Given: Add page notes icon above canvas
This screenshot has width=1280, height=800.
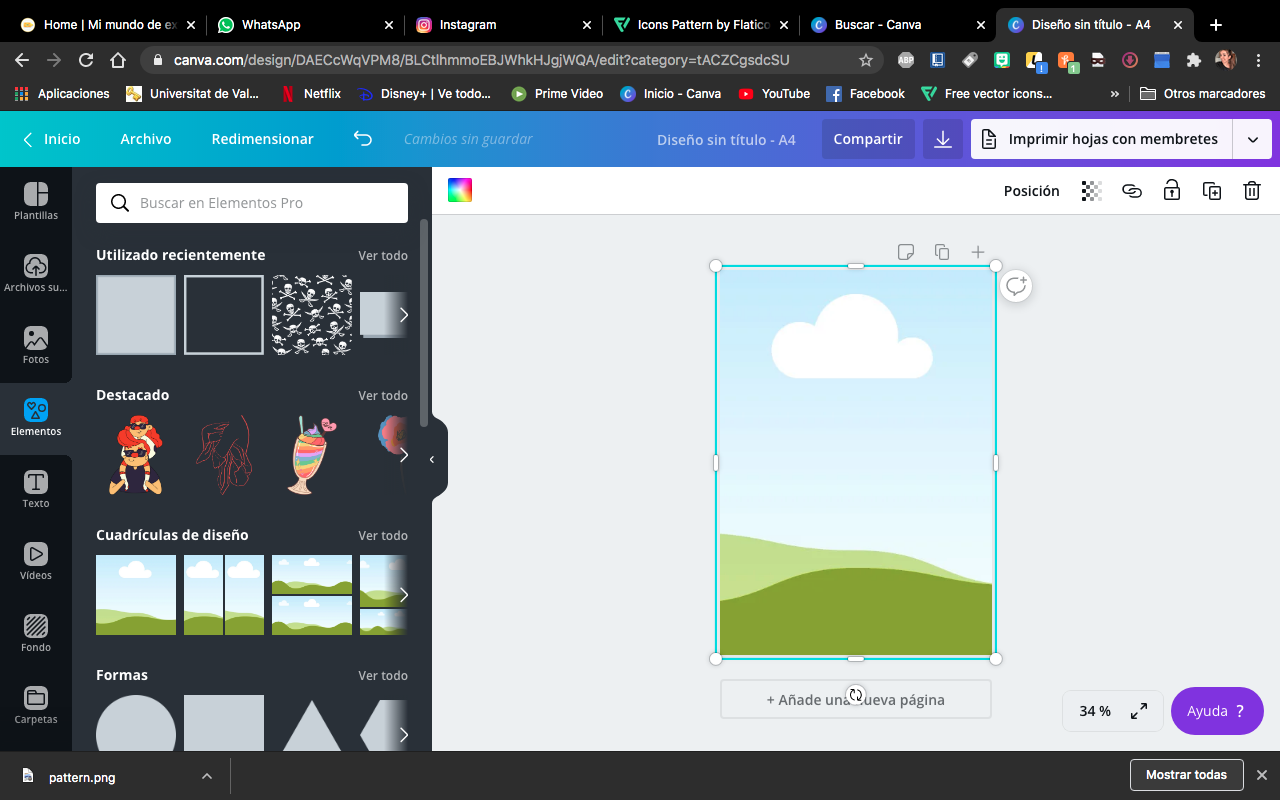Looking at the screenshot, I should pyautogui.click(x=906, y=252).
